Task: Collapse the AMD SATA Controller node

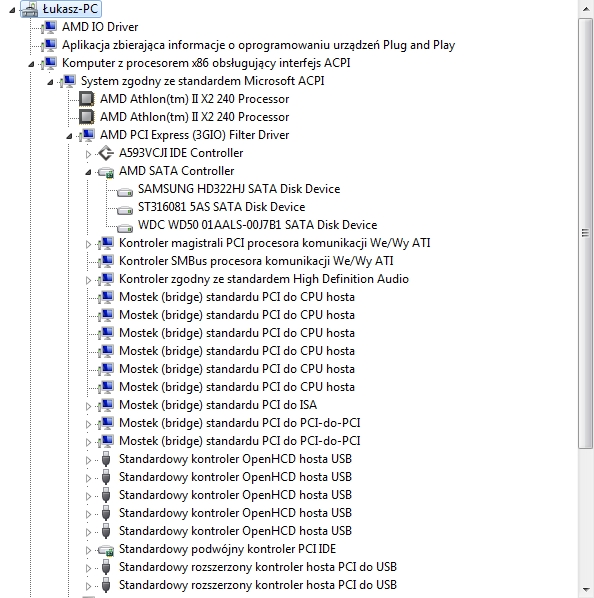Action: (x=88, y=172)
